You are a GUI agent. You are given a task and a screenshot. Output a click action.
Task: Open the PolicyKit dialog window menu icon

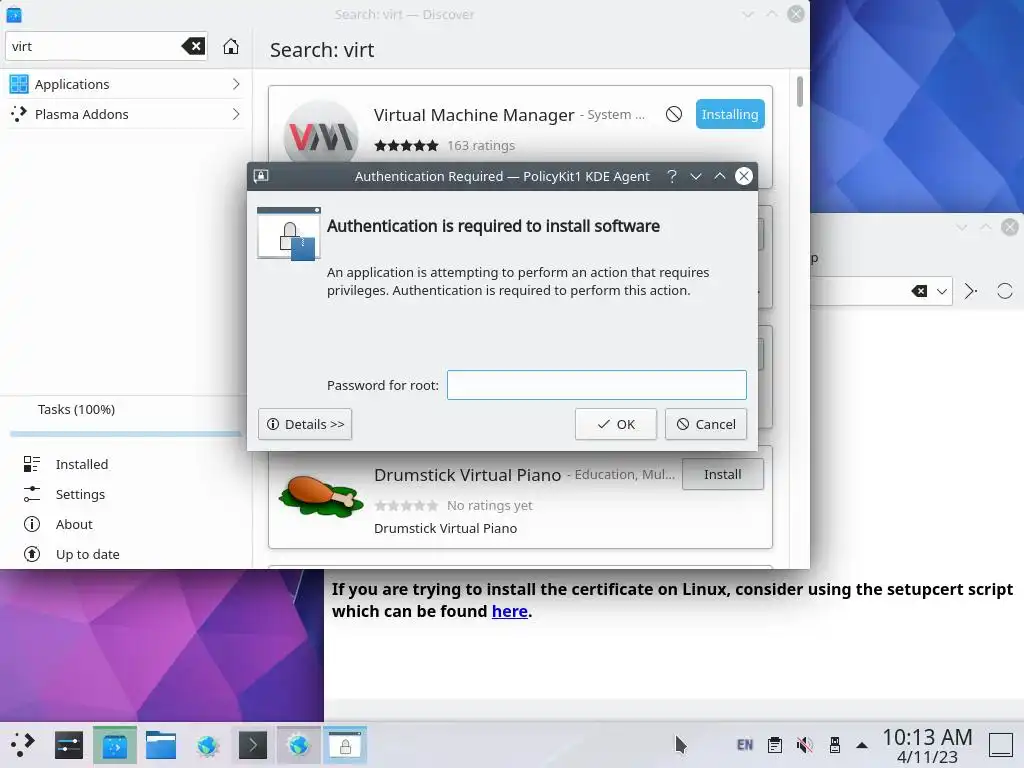[261, 176]
